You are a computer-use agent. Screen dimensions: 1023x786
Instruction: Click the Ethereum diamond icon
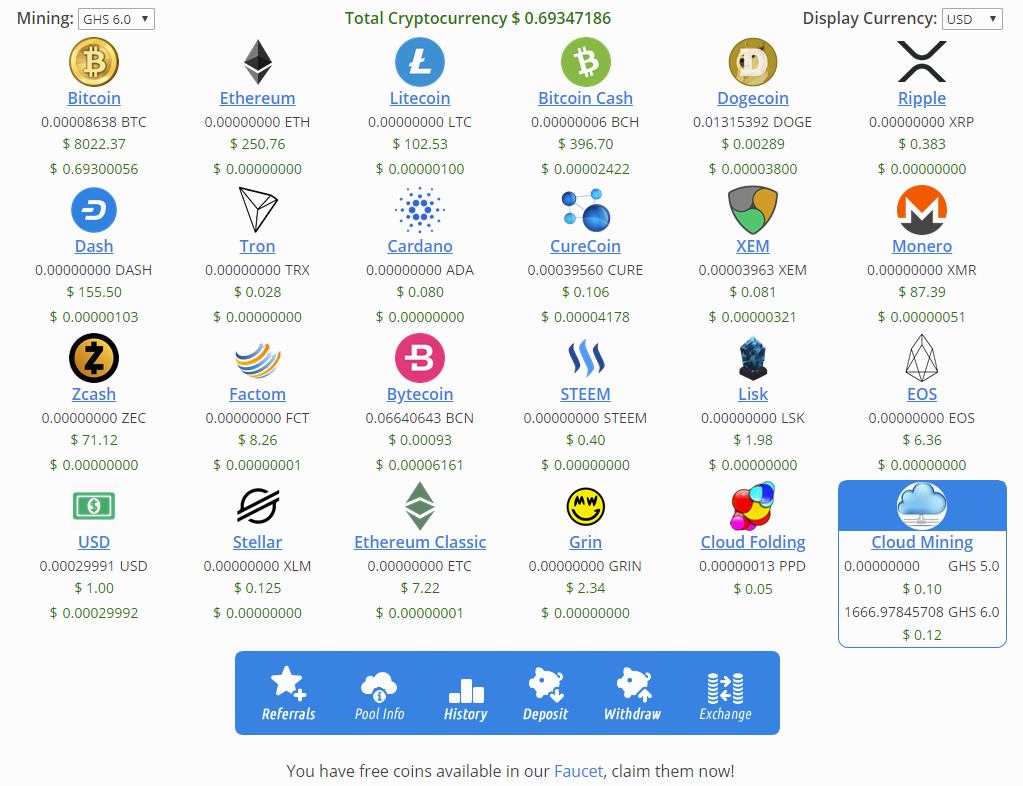pyautogui.click(x=258, y=62)
